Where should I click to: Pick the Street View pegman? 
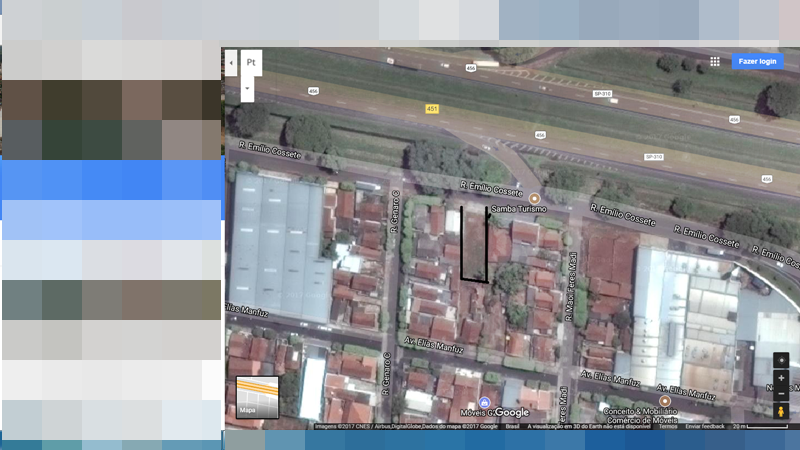(781, 411)
